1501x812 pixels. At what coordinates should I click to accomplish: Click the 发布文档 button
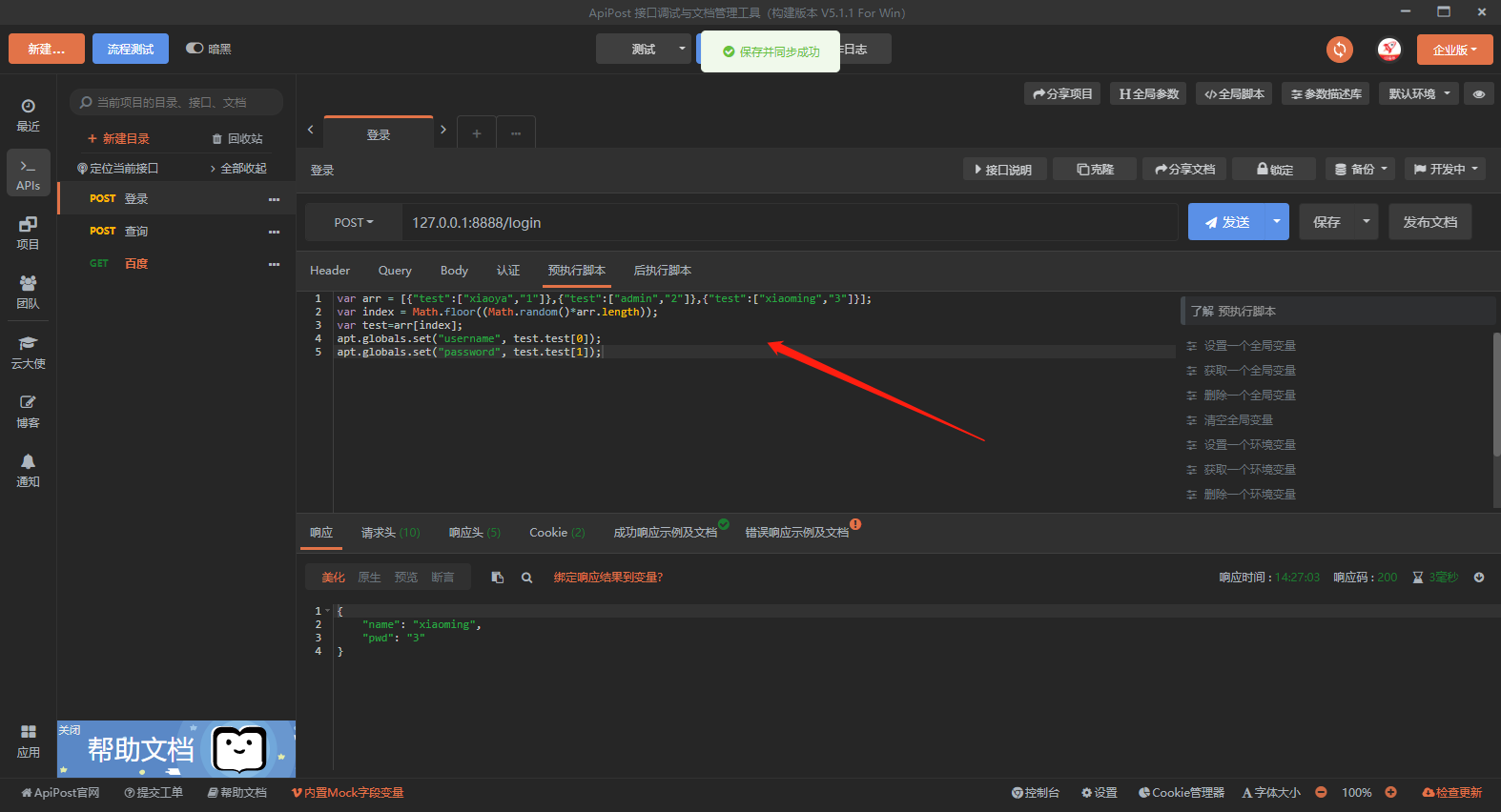coord(1430,222)
